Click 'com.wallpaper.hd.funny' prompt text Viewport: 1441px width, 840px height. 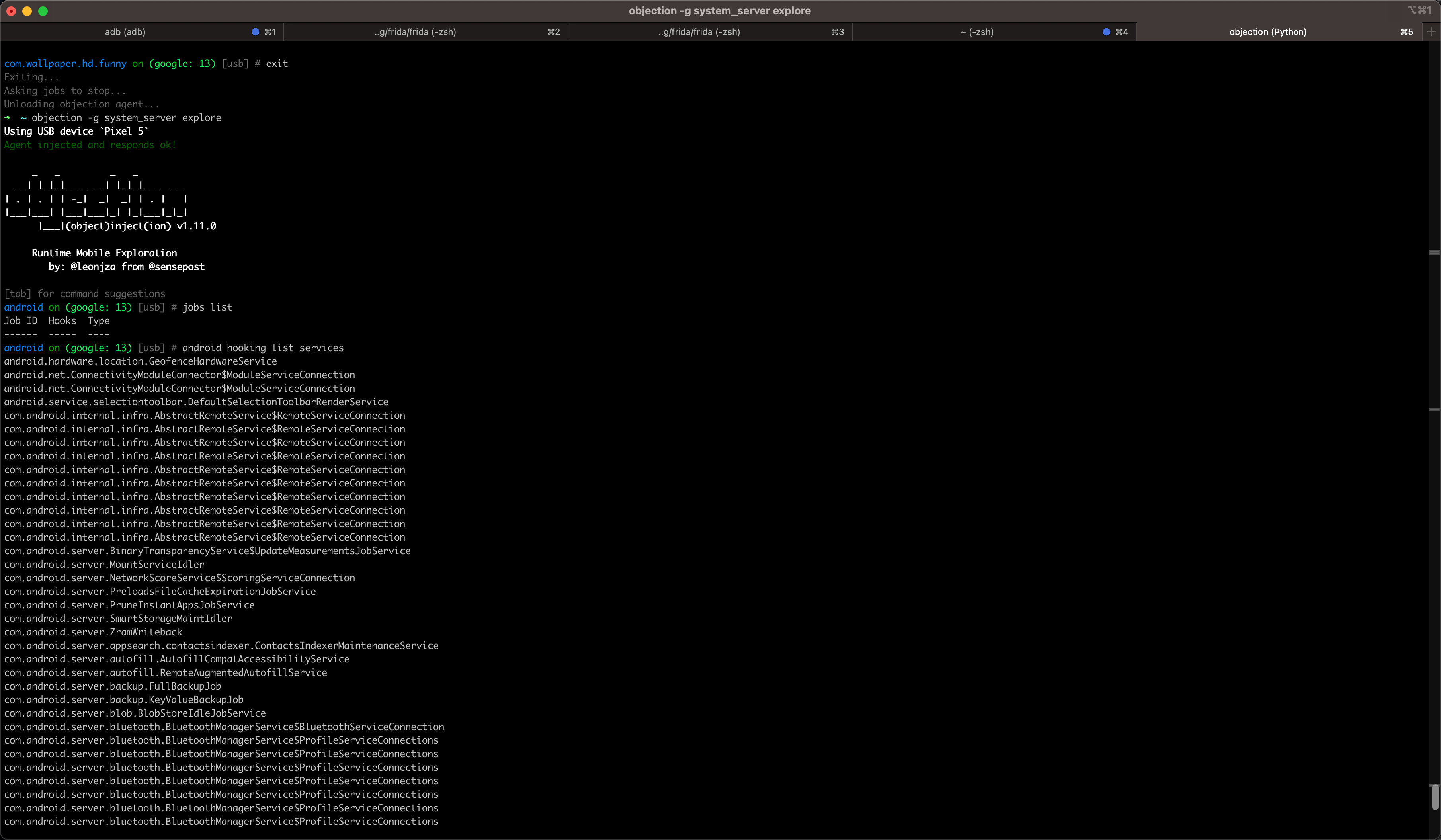tap(65, 63)
